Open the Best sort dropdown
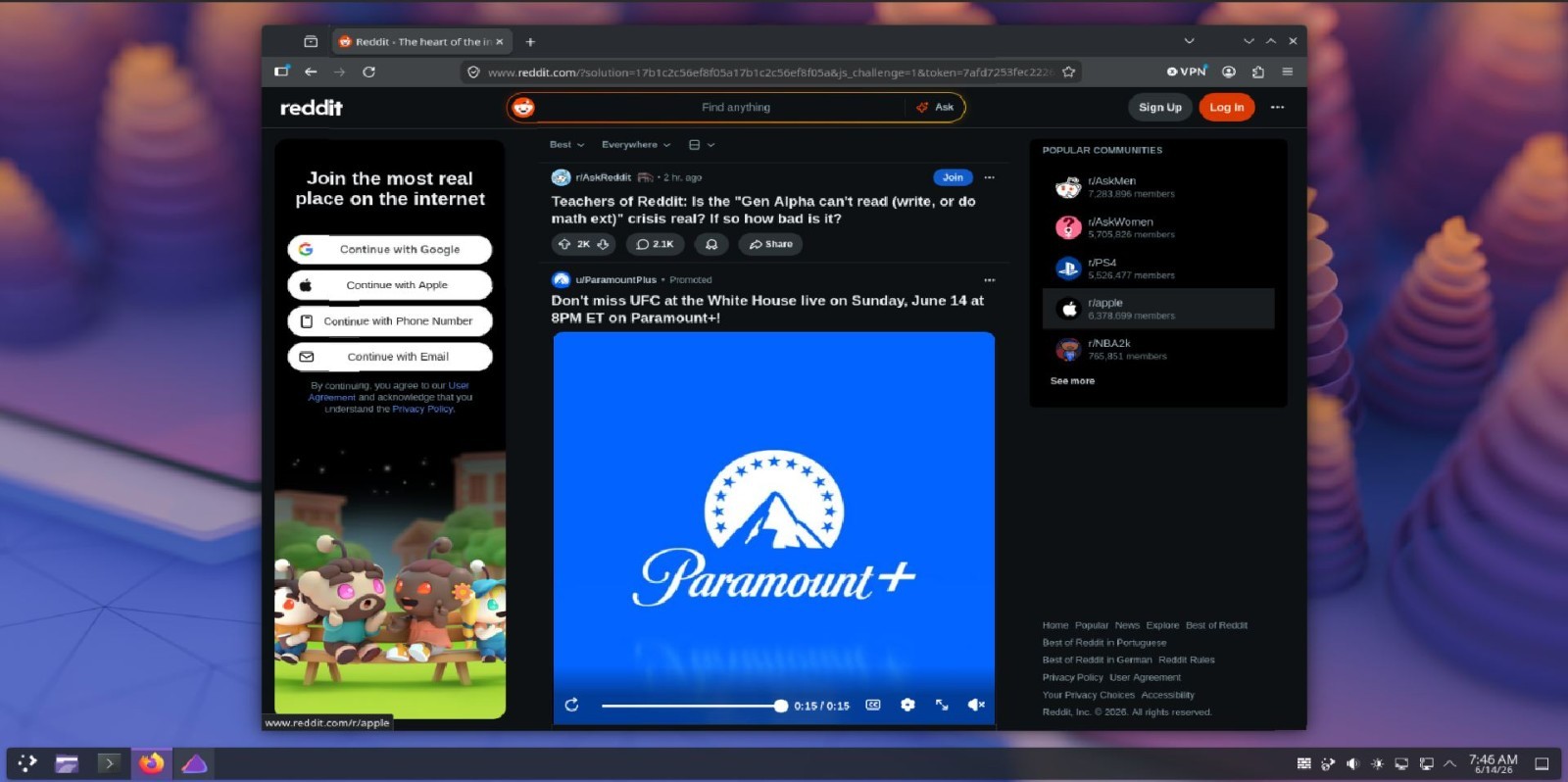 566,145
